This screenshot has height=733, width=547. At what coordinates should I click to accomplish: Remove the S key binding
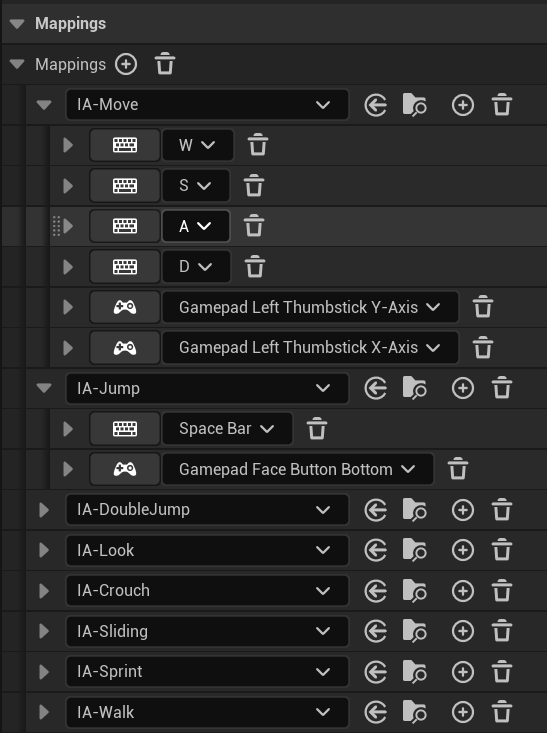pos(254,186)
